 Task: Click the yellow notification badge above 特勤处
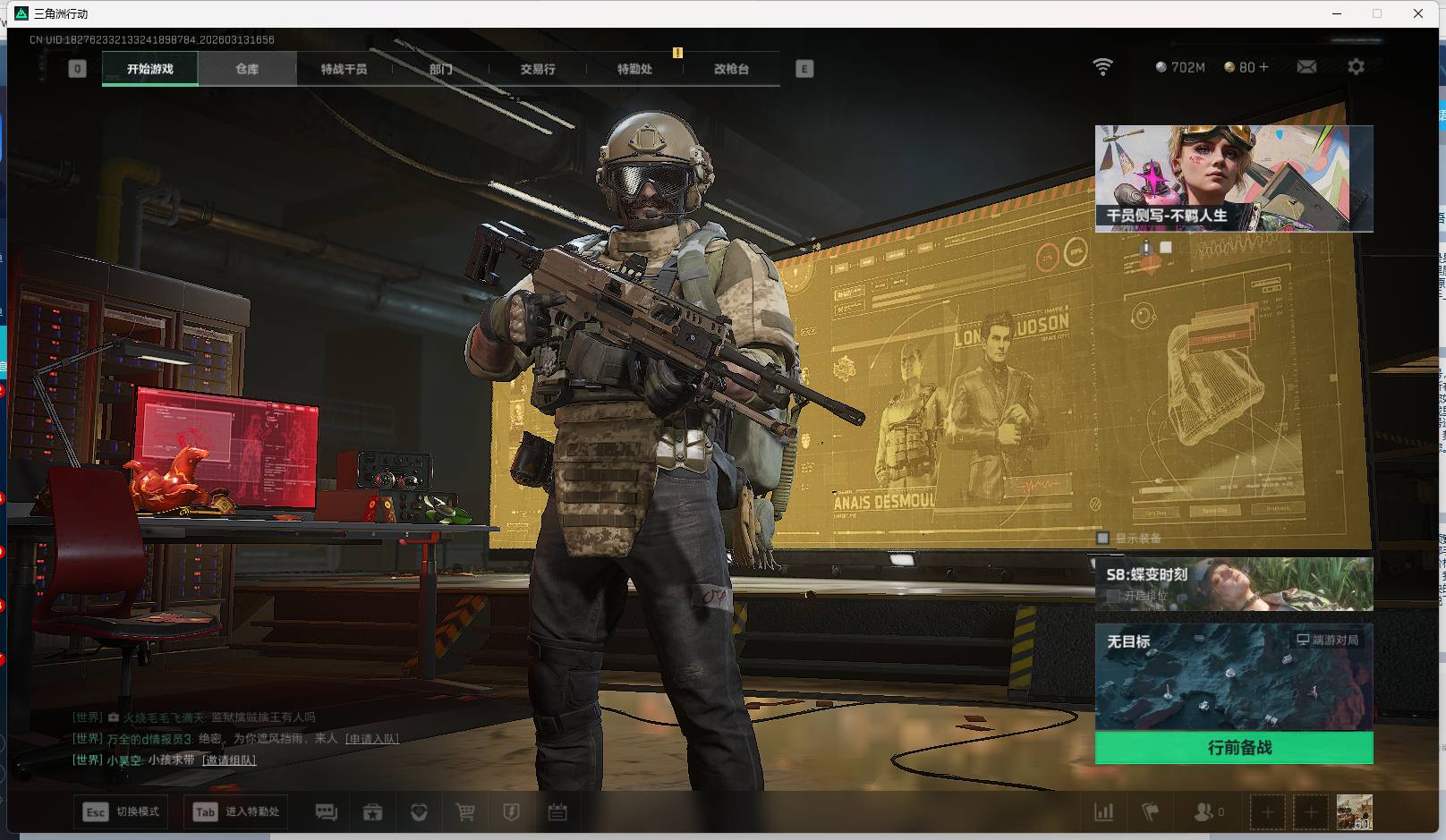coord(677,53)
